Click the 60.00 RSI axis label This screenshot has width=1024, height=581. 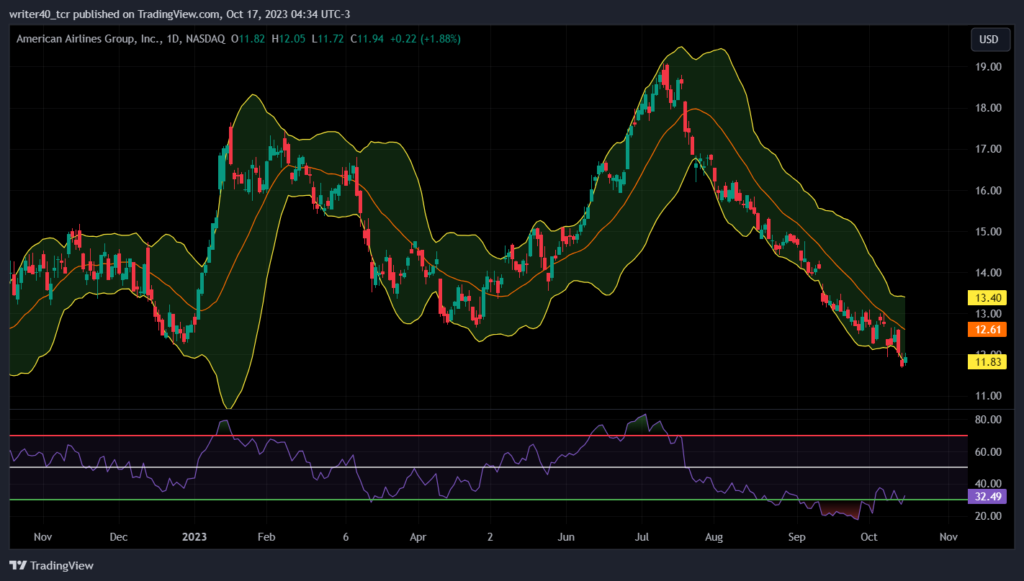[x=988, y=452]
